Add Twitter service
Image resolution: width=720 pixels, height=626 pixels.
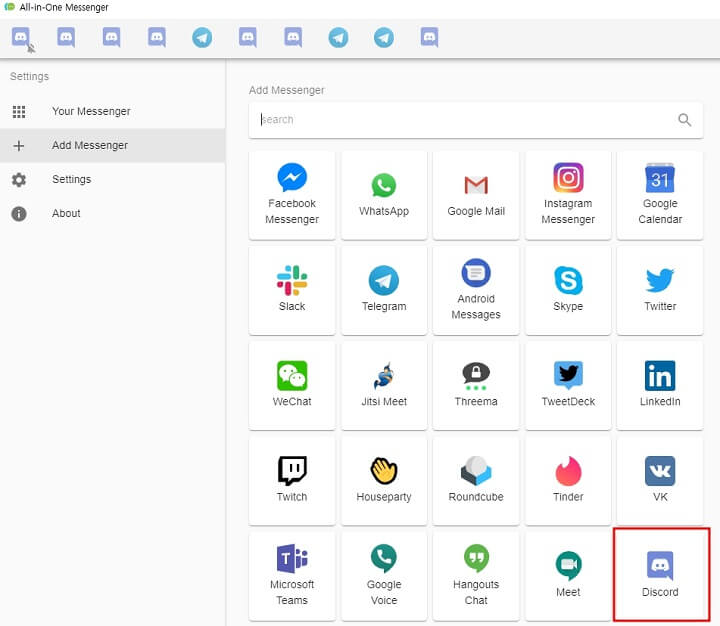coord(660,290)
